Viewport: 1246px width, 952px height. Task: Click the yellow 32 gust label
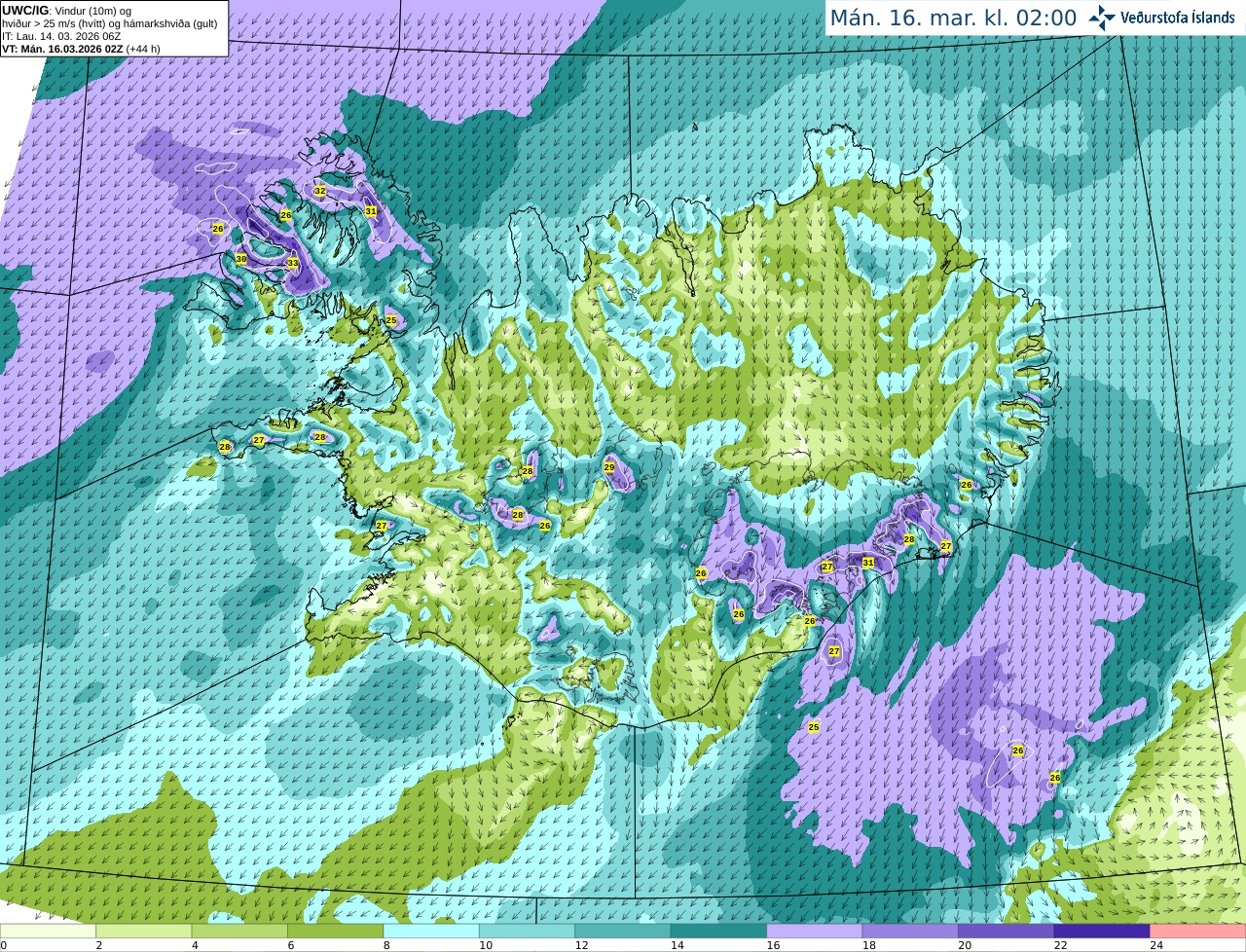pyautogui.click(x=319, y=191)
